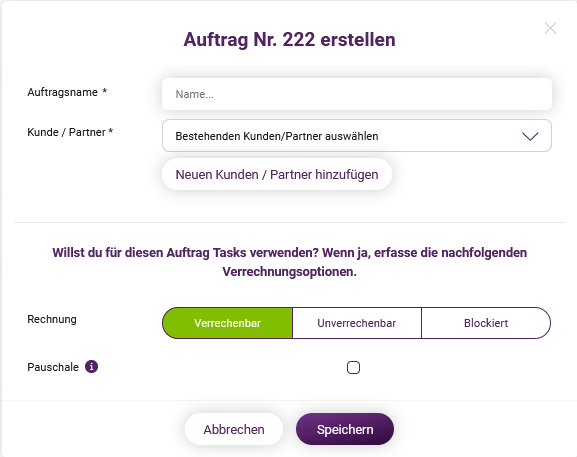Click the Auftrag Nr. 222 erstellen title
Screen dimensions: 577x457
click(x=289, y=39)
